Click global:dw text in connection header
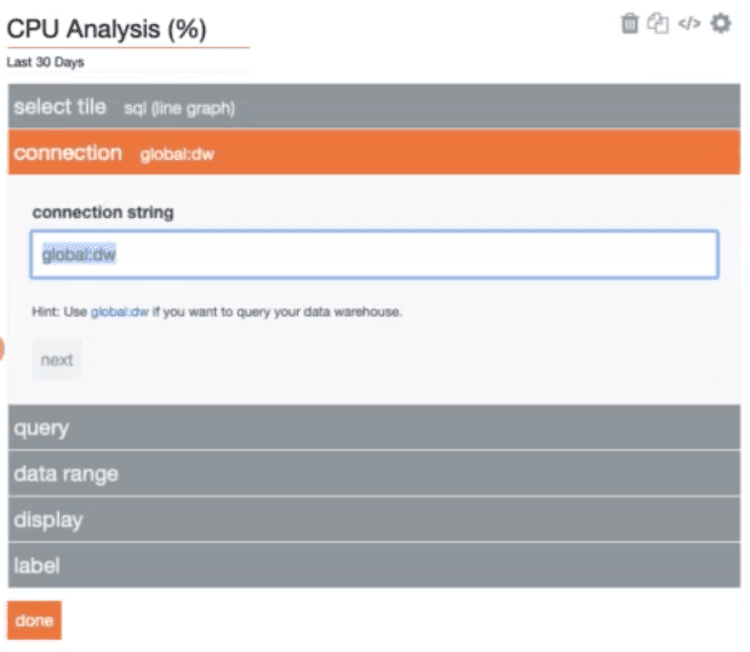 click(177, 155)
